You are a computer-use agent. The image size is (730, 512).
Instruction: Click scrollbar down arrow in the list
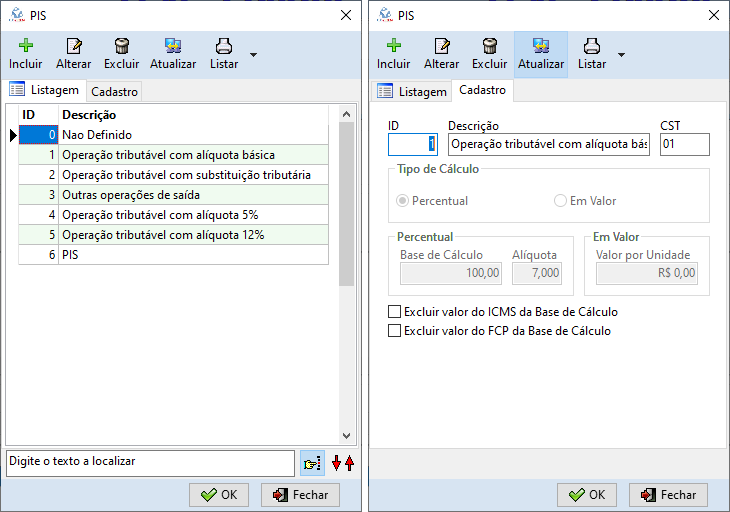tap(346, 436)
